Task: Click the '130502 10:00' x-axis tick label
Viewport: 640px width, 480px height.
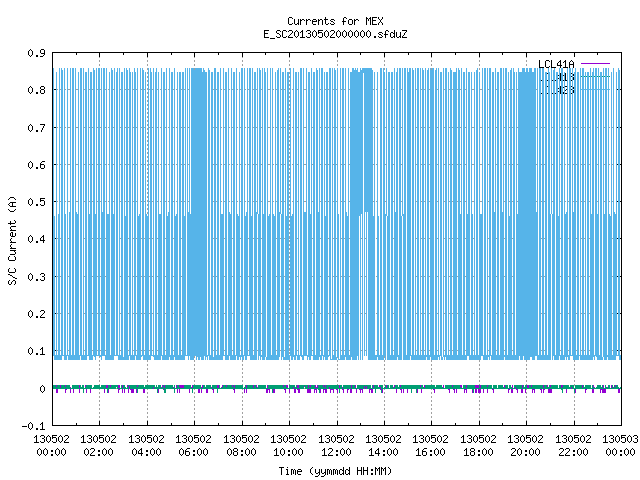Action: 288,446
